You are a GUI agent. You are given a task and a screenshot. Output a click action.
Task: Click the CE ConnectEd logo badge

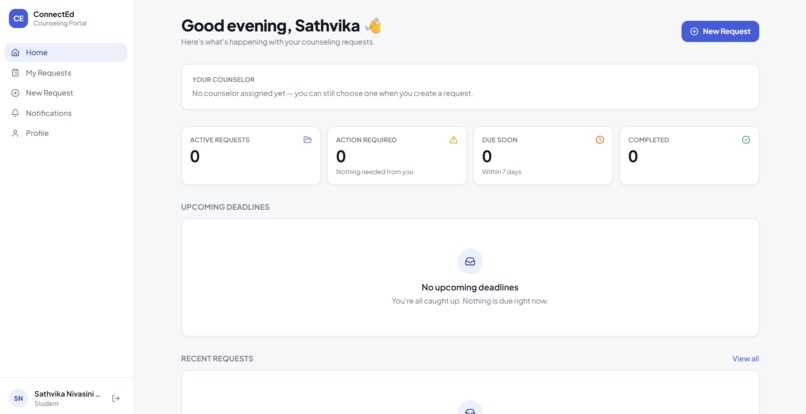pos(19,19)
